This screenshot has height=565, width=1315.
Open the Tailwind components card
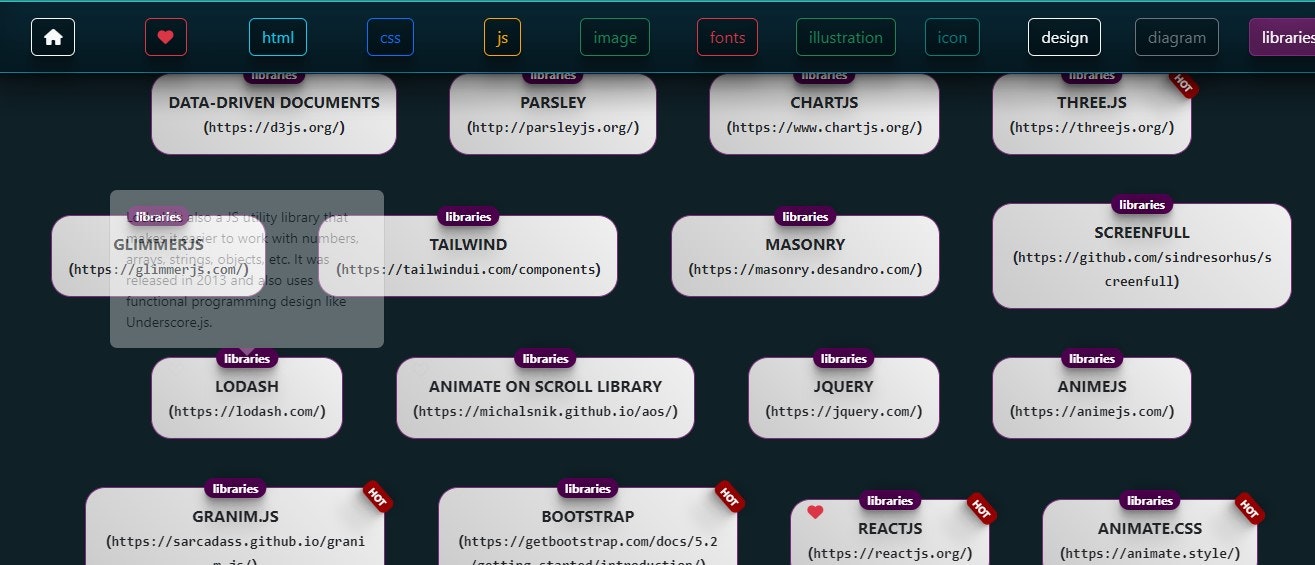click(468, 256)
